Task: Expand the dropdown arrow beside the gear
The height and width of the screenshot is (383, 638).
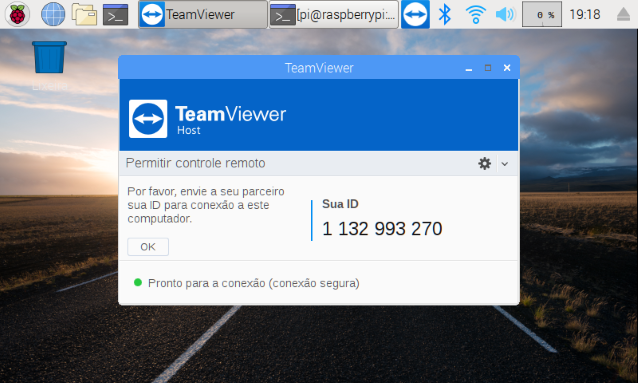Action: tap(505, 164)
